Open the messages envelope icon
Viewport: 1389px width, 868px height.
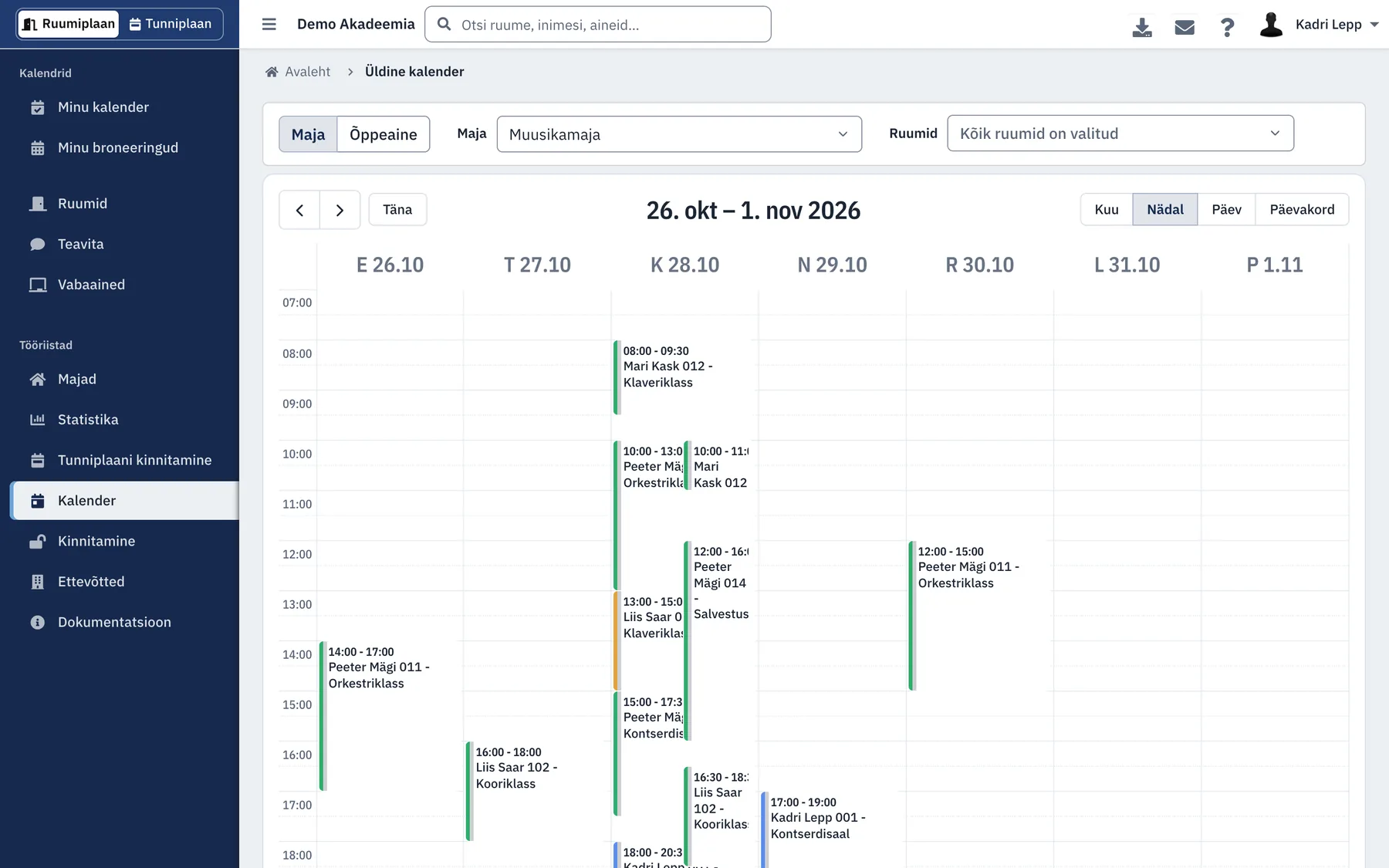point(1185,27)
